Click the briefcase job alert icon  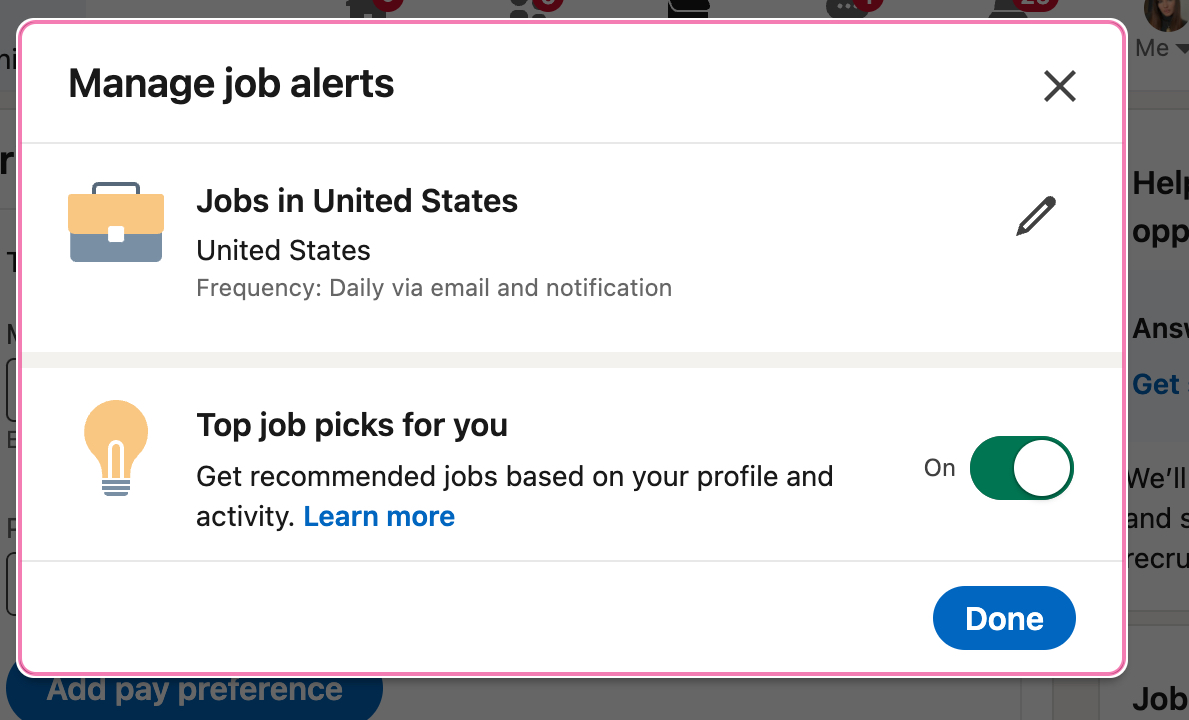pyautogui.click(x=116, y=222)
